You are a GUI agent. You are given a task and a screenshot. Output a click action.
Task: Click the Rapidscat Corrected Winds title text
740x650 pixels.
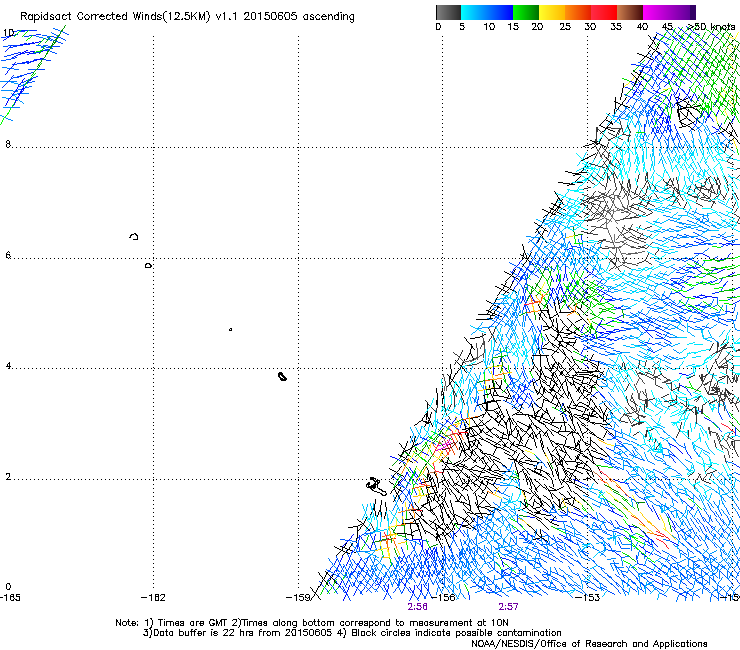pos(187,17)
